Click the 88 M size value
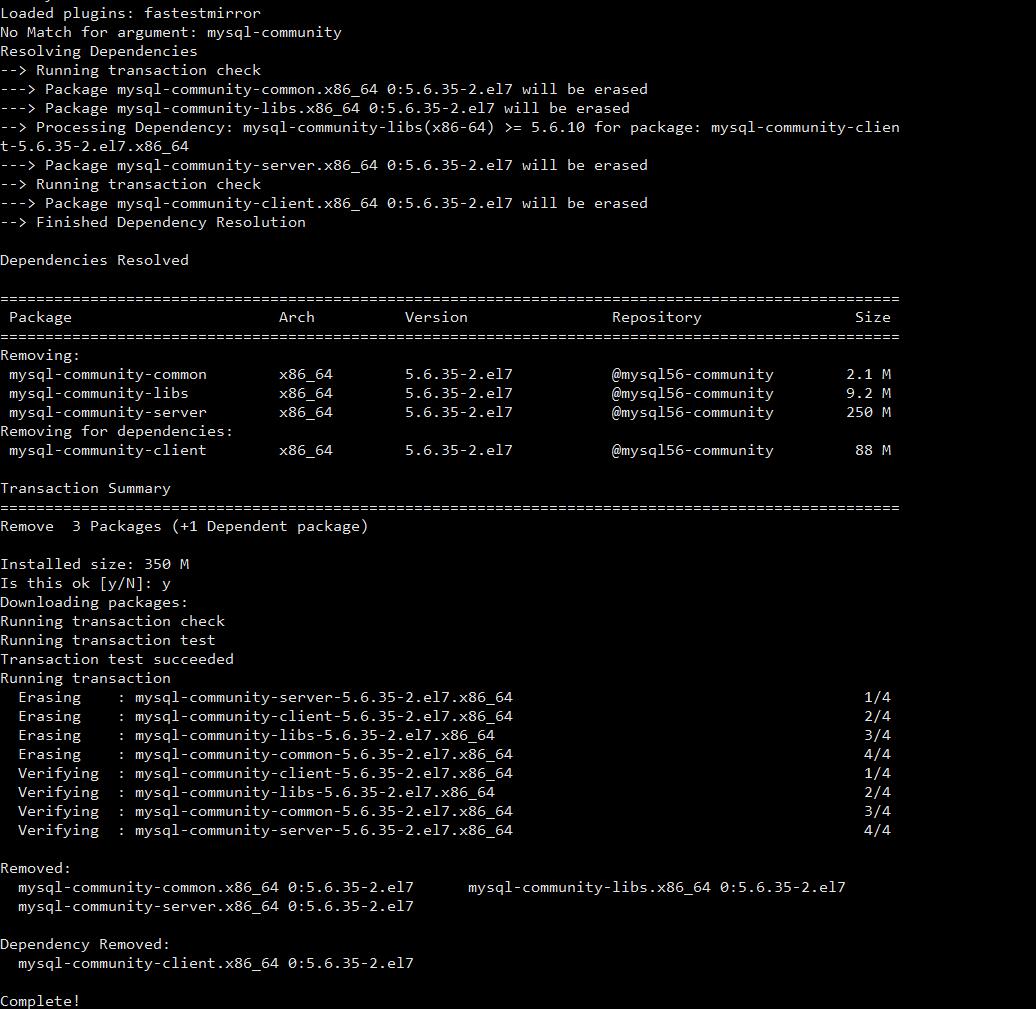The width and height of the screenshot is (1036, 1009). [x=872, y=450]
